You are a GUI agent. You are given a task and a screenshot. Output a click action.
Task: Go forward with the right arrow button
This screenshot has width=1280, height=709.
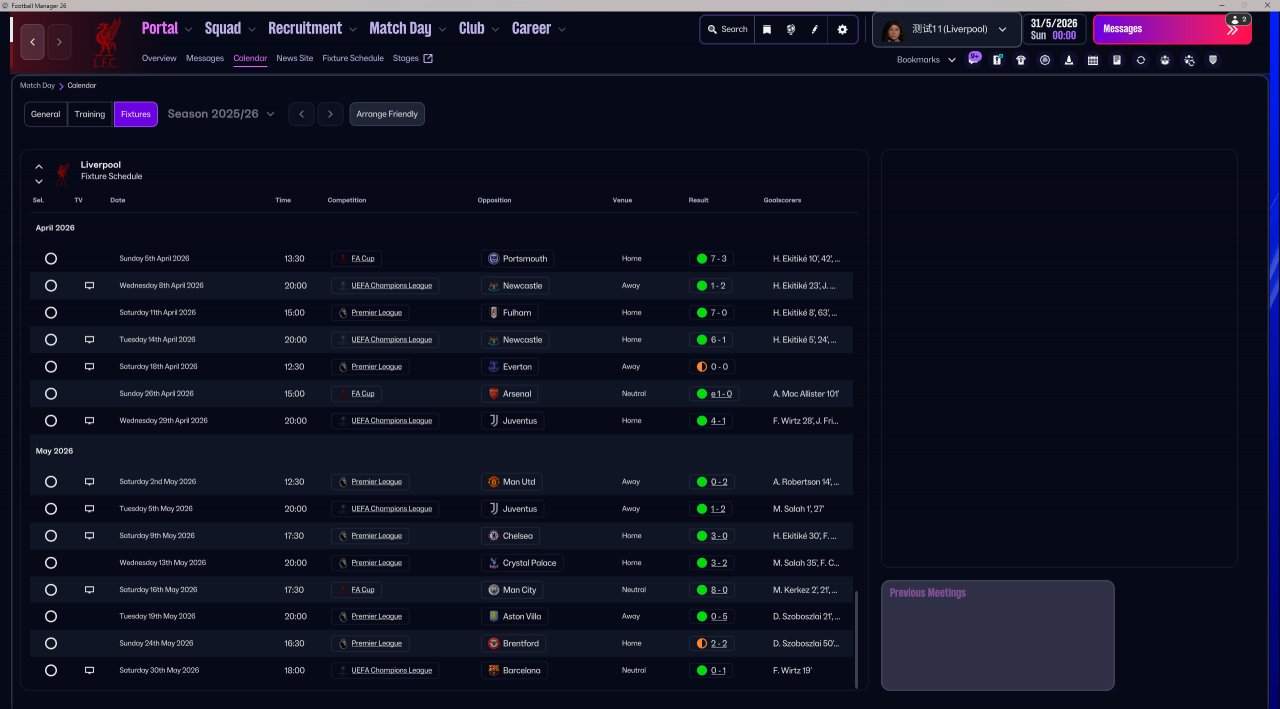tap(59, 42)
